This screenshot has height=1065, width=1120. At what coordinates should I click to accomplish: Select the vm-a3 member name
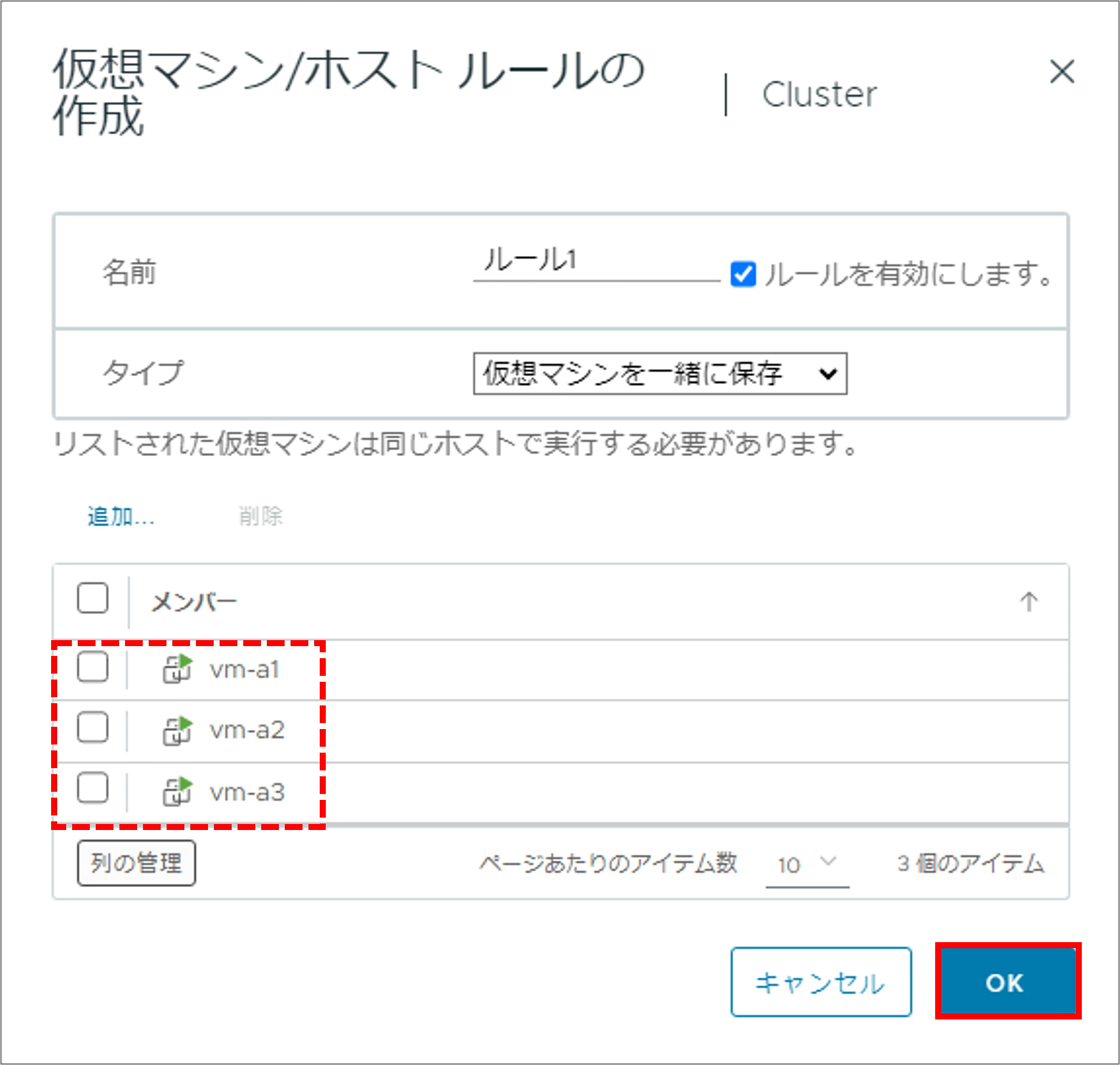tap(247, 793)
